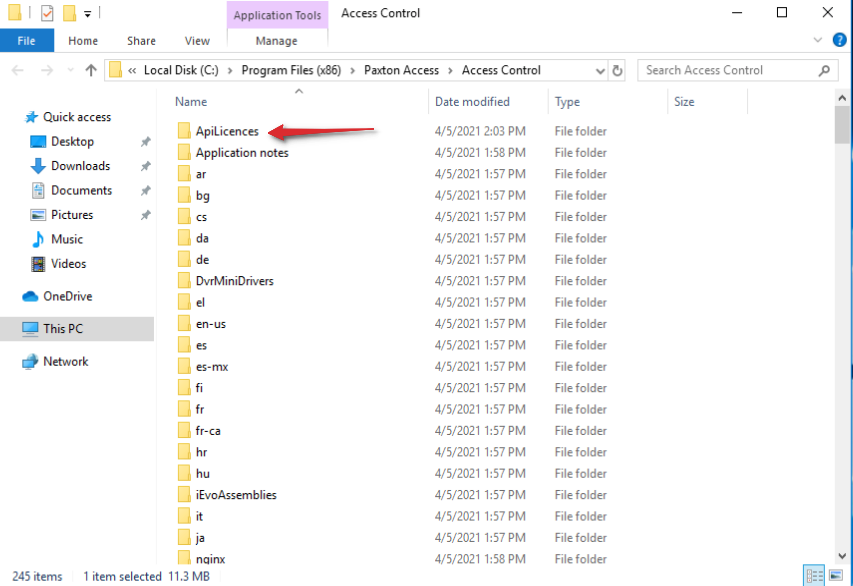
Task: Navigate up one folder level
Action: tap(91, 70)
